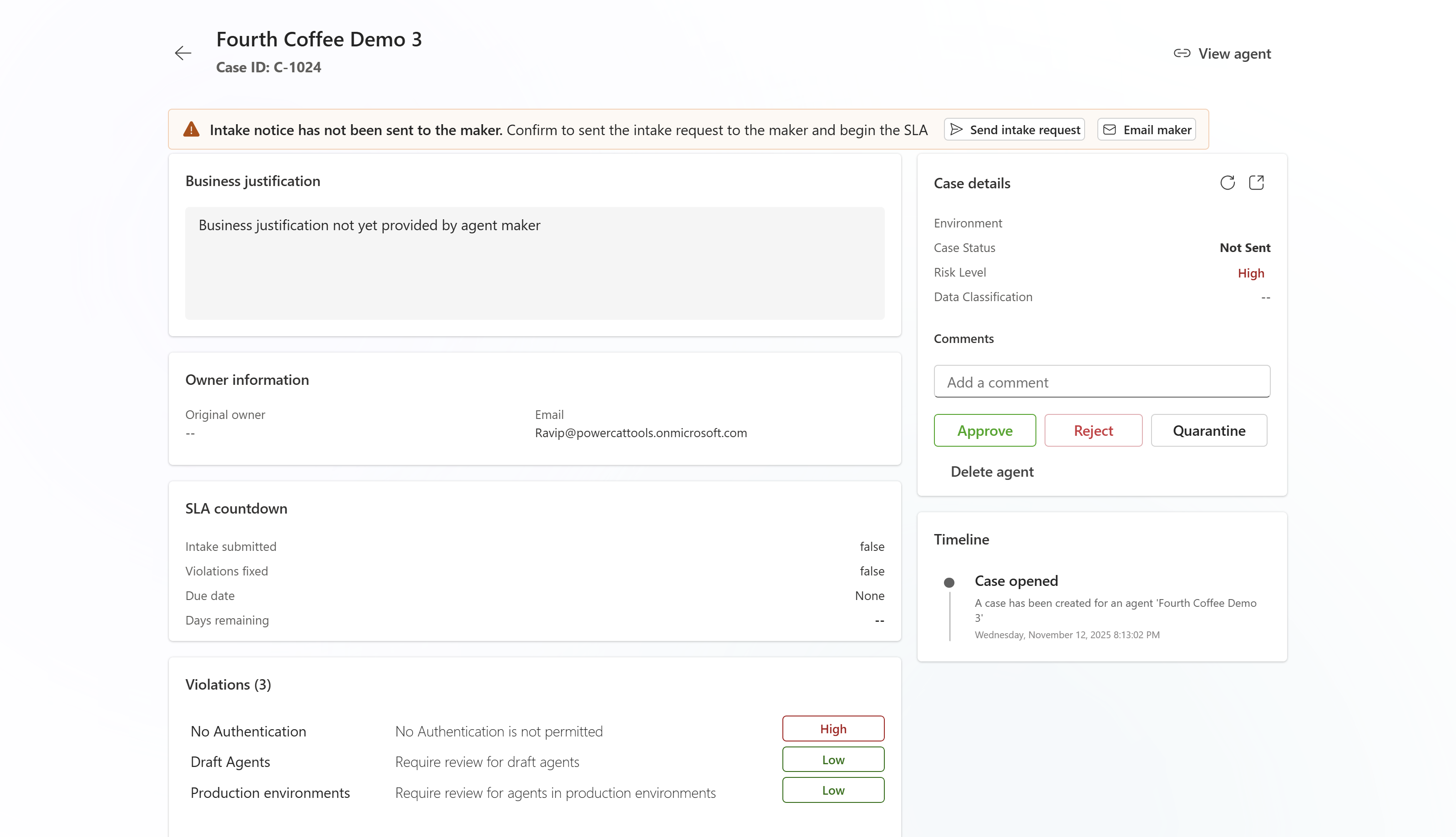Approve the case
Viewport: 1456px width, 837px height.
coord(984,431)
